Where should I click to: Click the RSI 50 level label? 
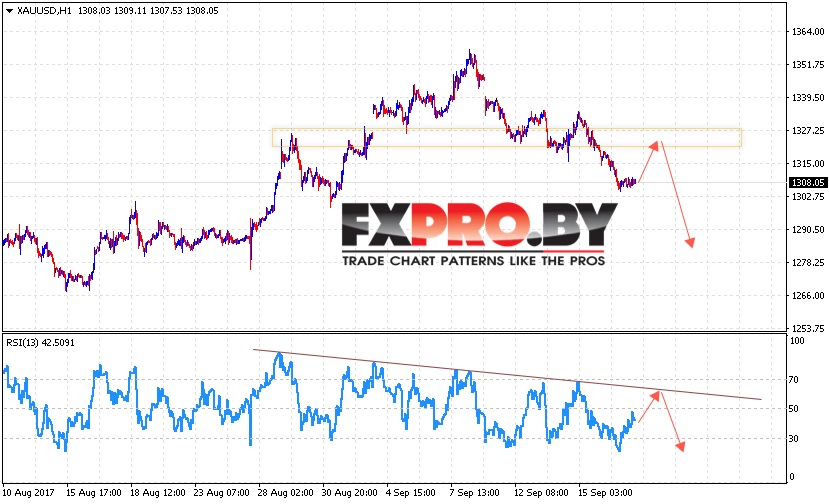[794, 409]
